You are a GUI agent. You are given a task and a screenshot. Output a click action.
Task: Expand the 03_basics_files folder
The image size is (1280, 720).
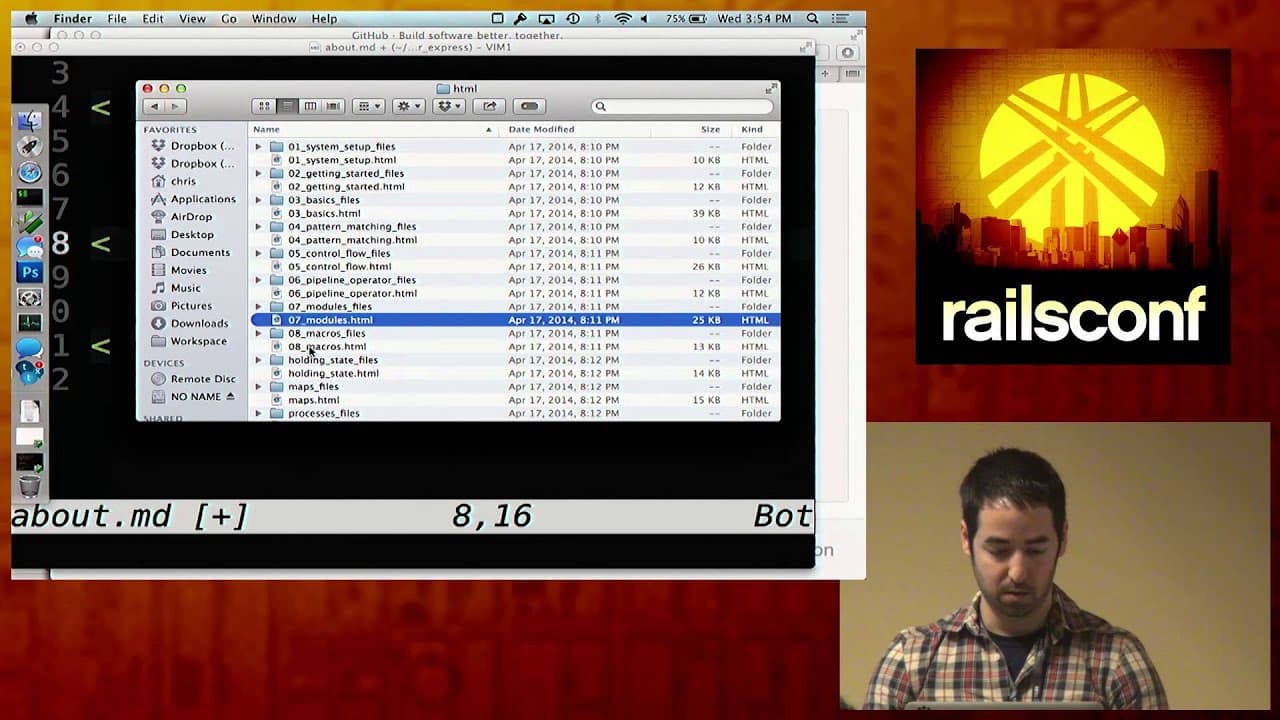point(258,200)
